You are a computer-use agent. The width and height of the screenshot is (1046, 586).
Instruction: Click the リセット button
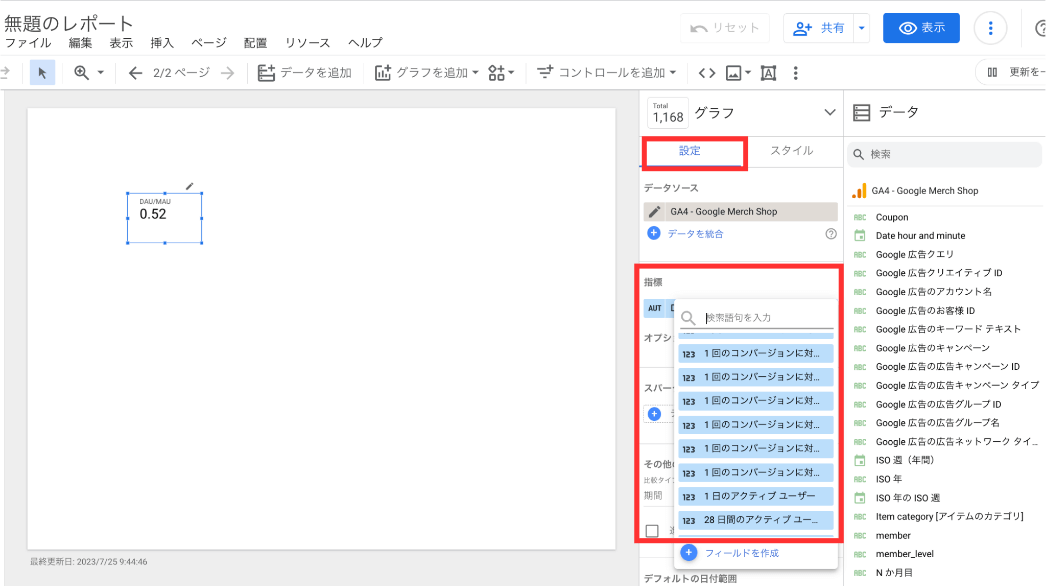click(725, 28)
